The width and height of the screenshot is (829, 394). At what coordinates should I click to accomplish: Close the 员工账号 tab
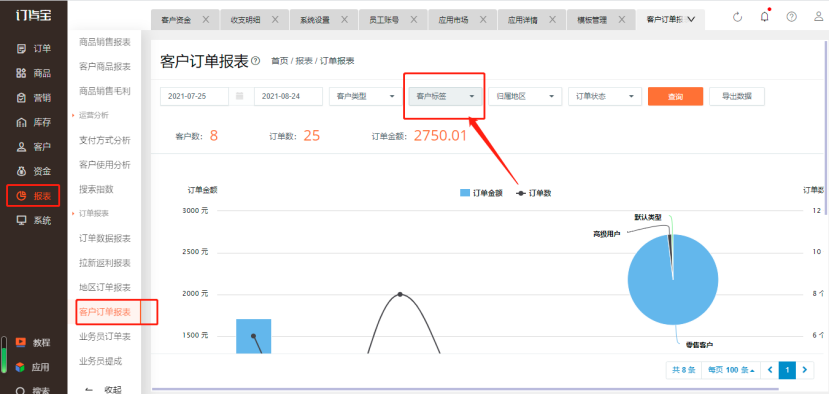point(414,20)
